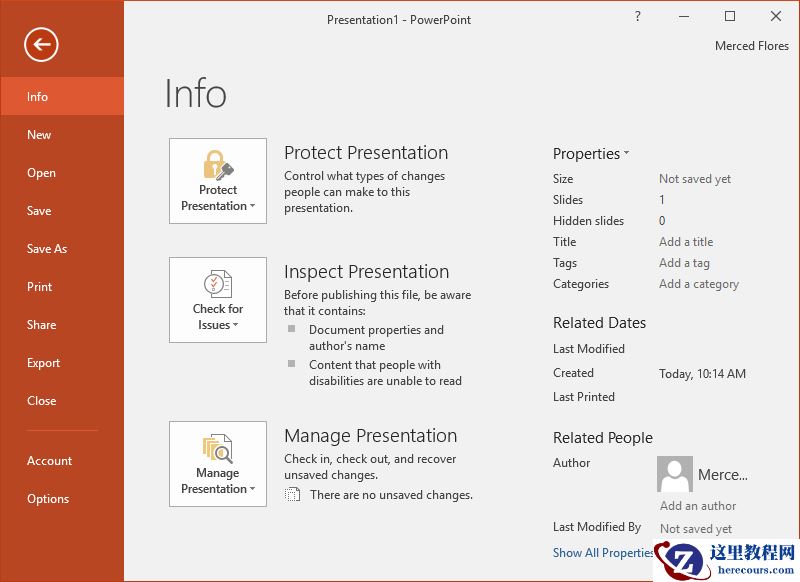
Task: Click the Hidden slides label
Action: click(x=588, y=221)
